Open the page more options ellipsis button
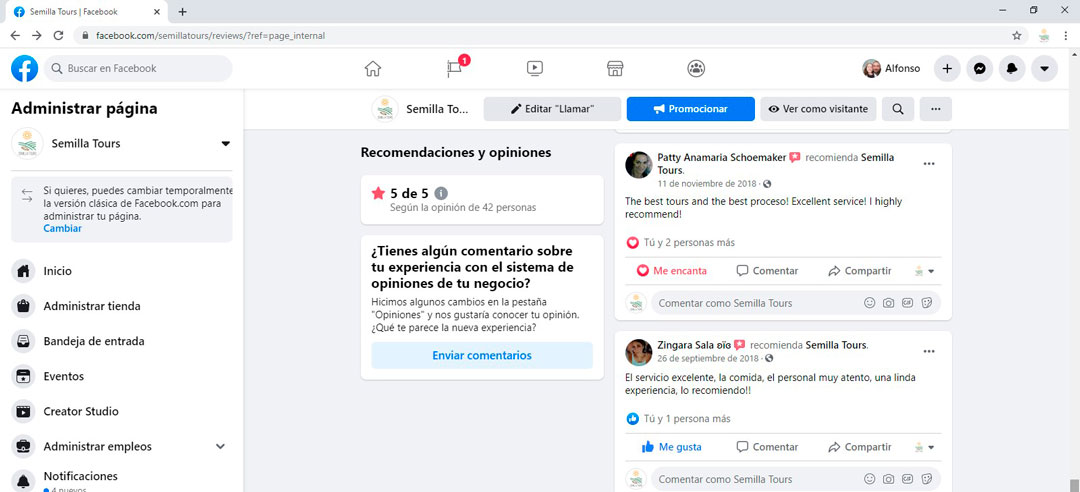1080x492 pixels. coord(935,109)
